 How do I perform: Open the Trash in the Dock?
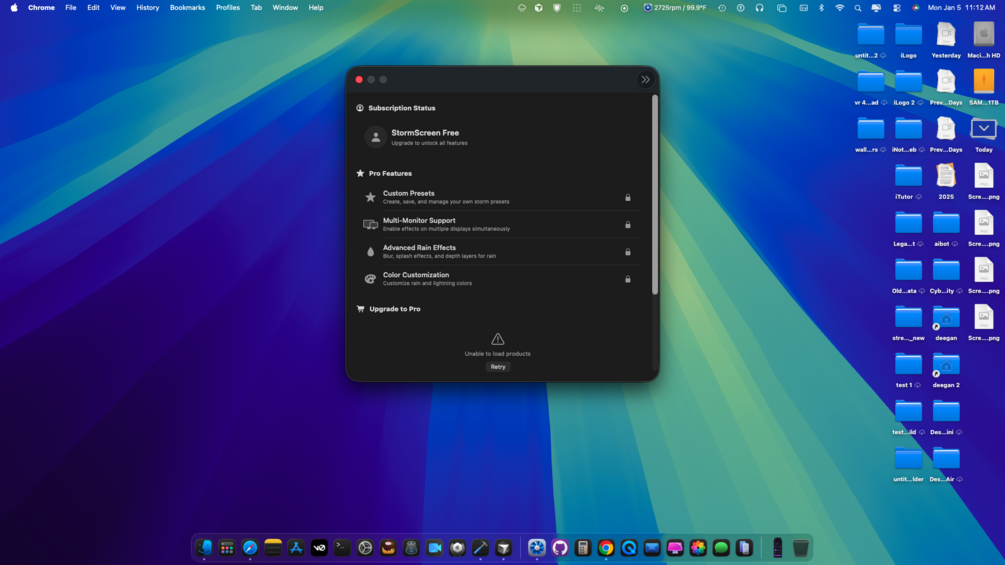pyautogui.click(x=801, y=548)
